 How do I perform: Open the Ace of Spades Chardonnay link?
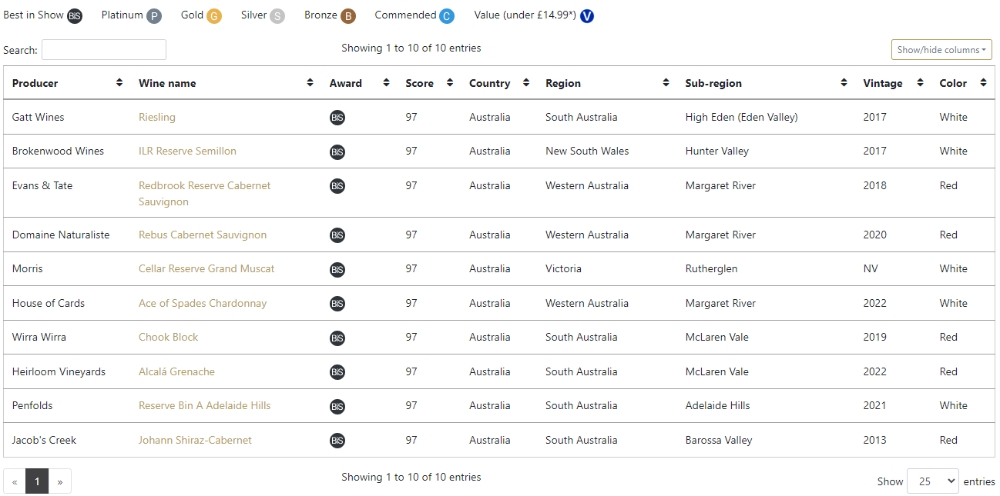pyautogui.click(x=202, y=303)
